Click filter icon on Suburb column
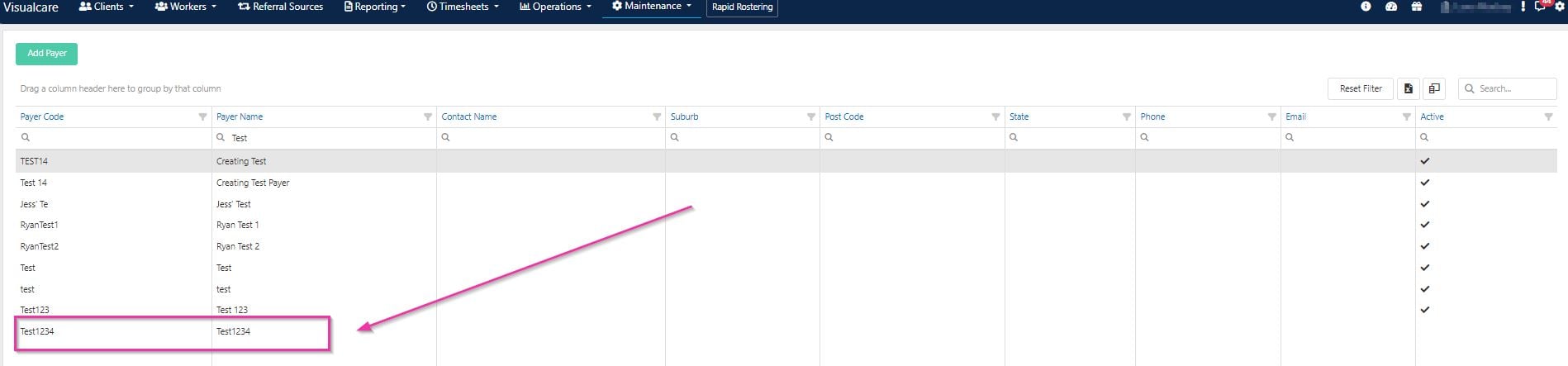 click(x=811, y=117)
